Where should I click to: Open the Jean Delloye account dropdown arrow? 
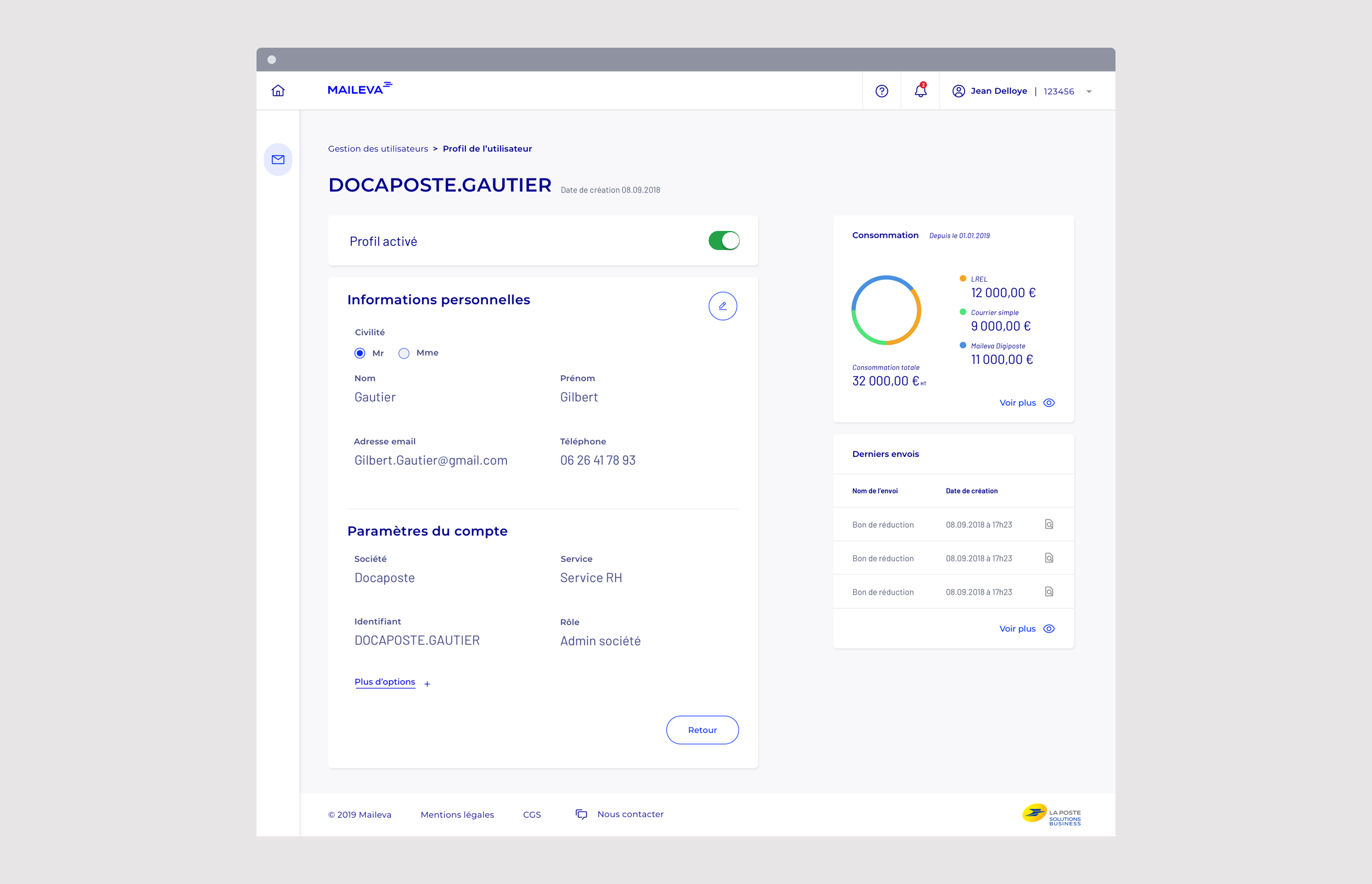(x=1089, y=92)
